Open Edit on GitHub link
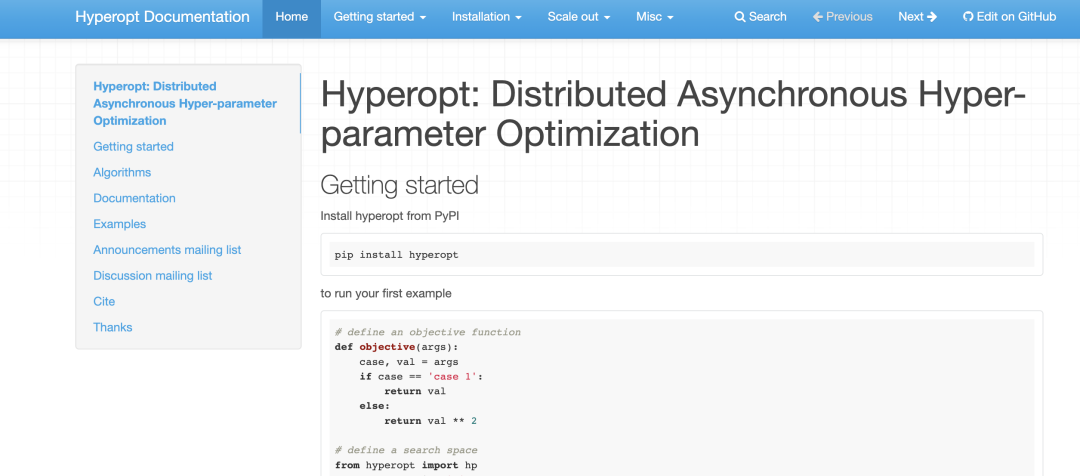This screenshot has width=1080, height=476. 1009,17
